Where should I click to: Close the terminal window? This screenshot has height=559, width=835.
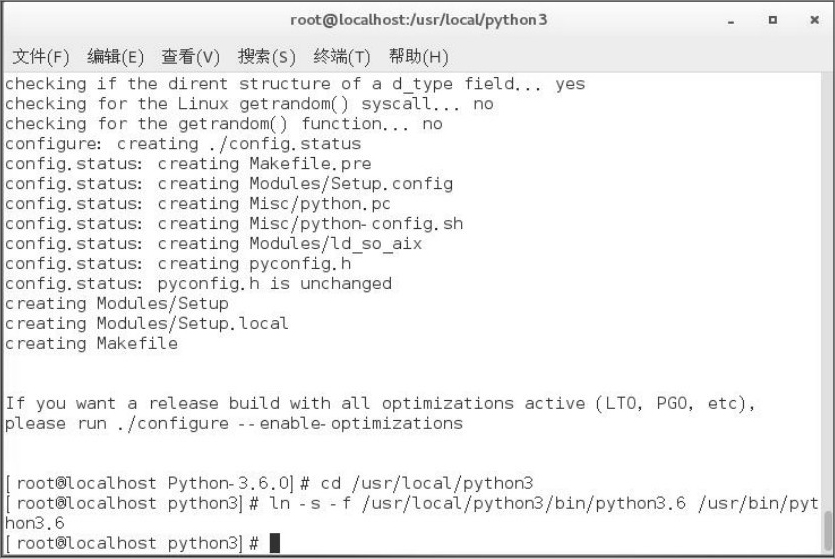[814, 20]
